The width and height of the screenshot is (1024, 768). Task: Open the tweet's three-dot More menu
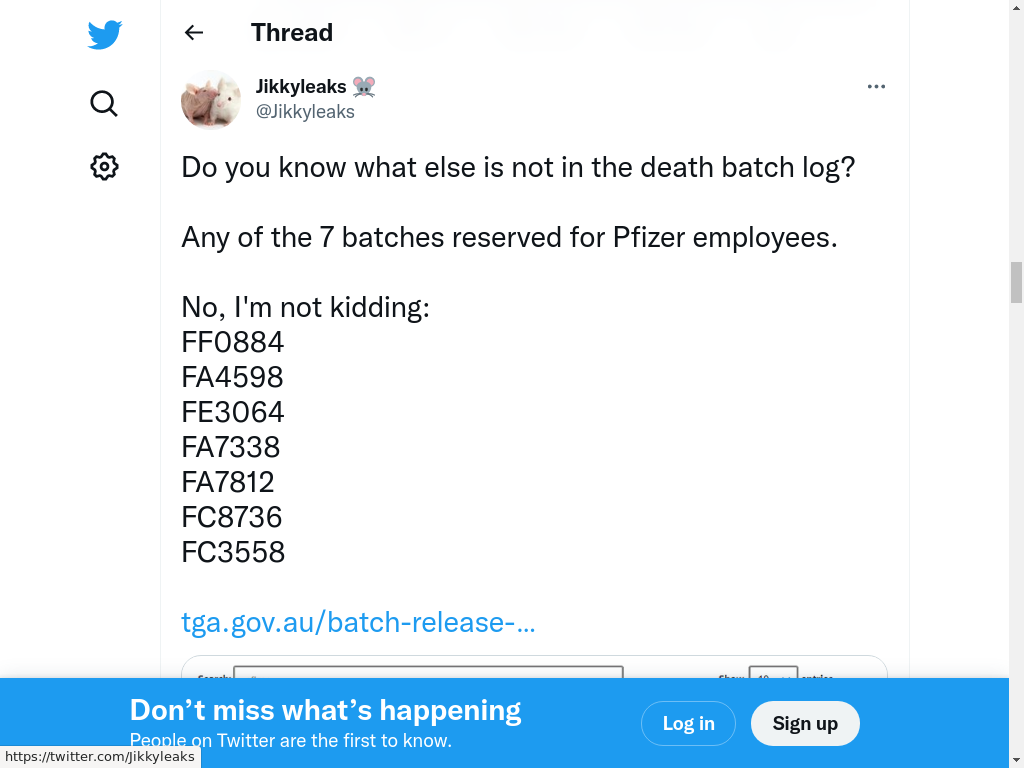pyautogui.click(x=876, y=87)
